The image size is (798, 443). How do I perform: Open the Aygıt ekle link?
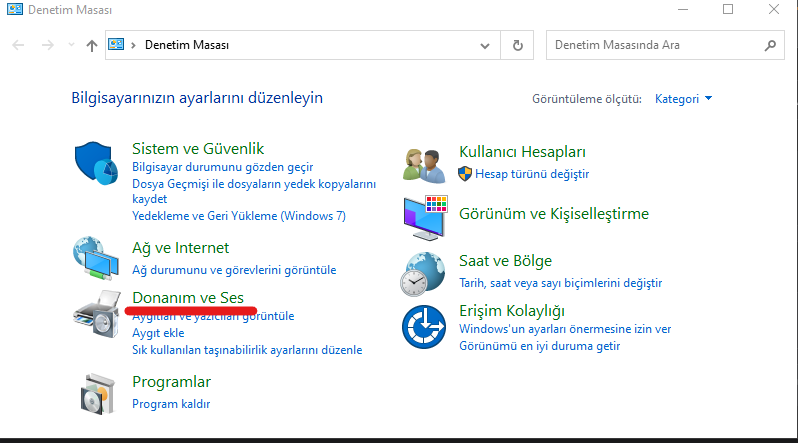158,333
